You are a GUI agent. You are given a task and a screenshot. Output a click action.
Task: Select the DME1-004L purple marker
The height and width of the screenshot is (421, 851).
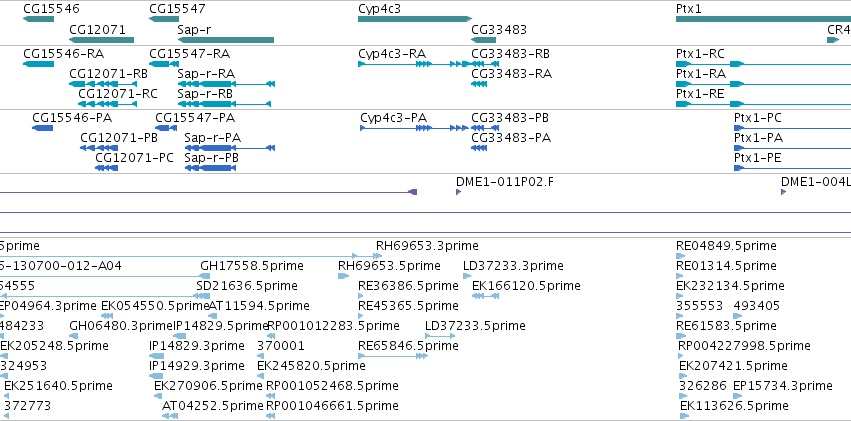(783, 192)
